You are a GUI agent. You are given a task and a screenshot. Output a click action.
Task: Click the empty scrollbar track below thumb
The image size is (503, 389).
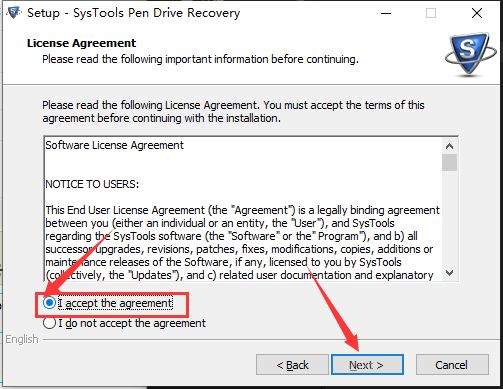449,218
